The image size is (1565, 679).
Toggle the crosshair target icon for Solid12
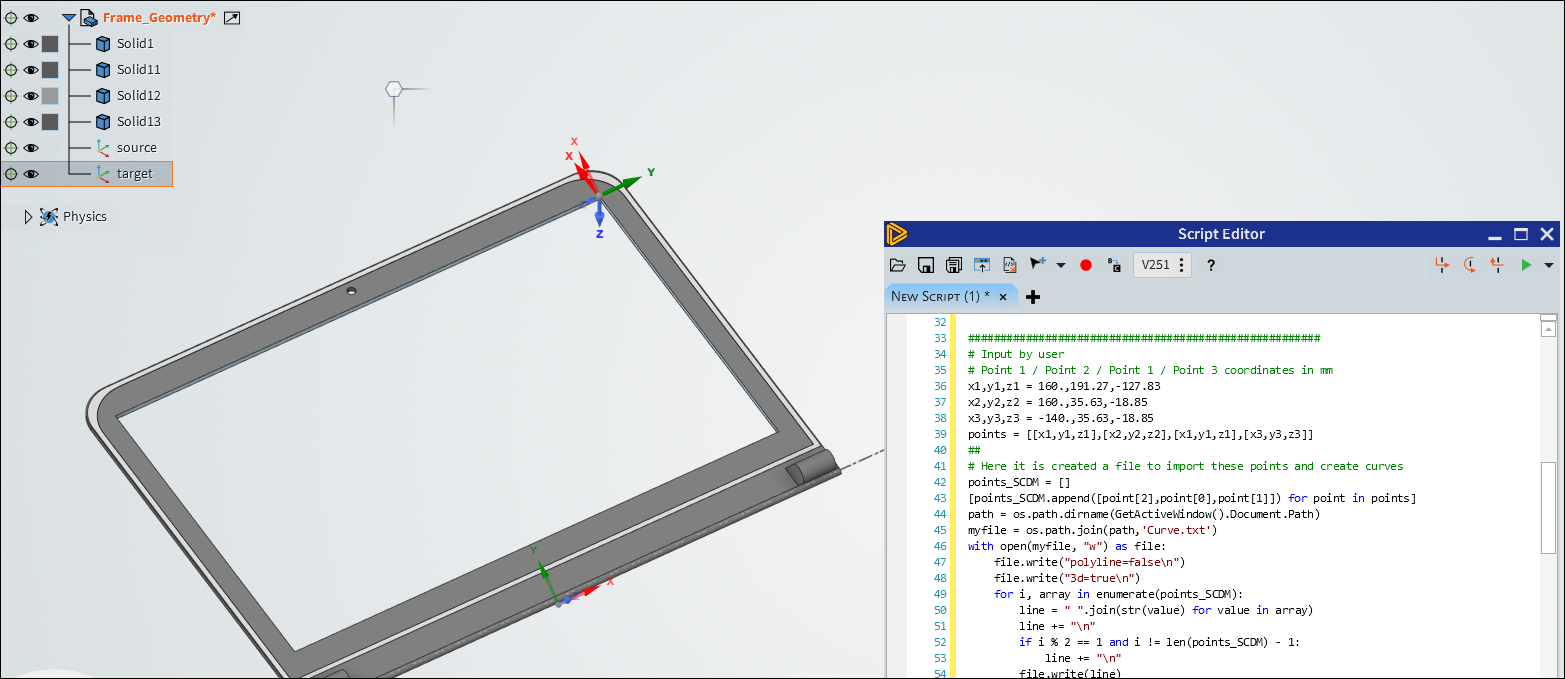pos(11,96)
